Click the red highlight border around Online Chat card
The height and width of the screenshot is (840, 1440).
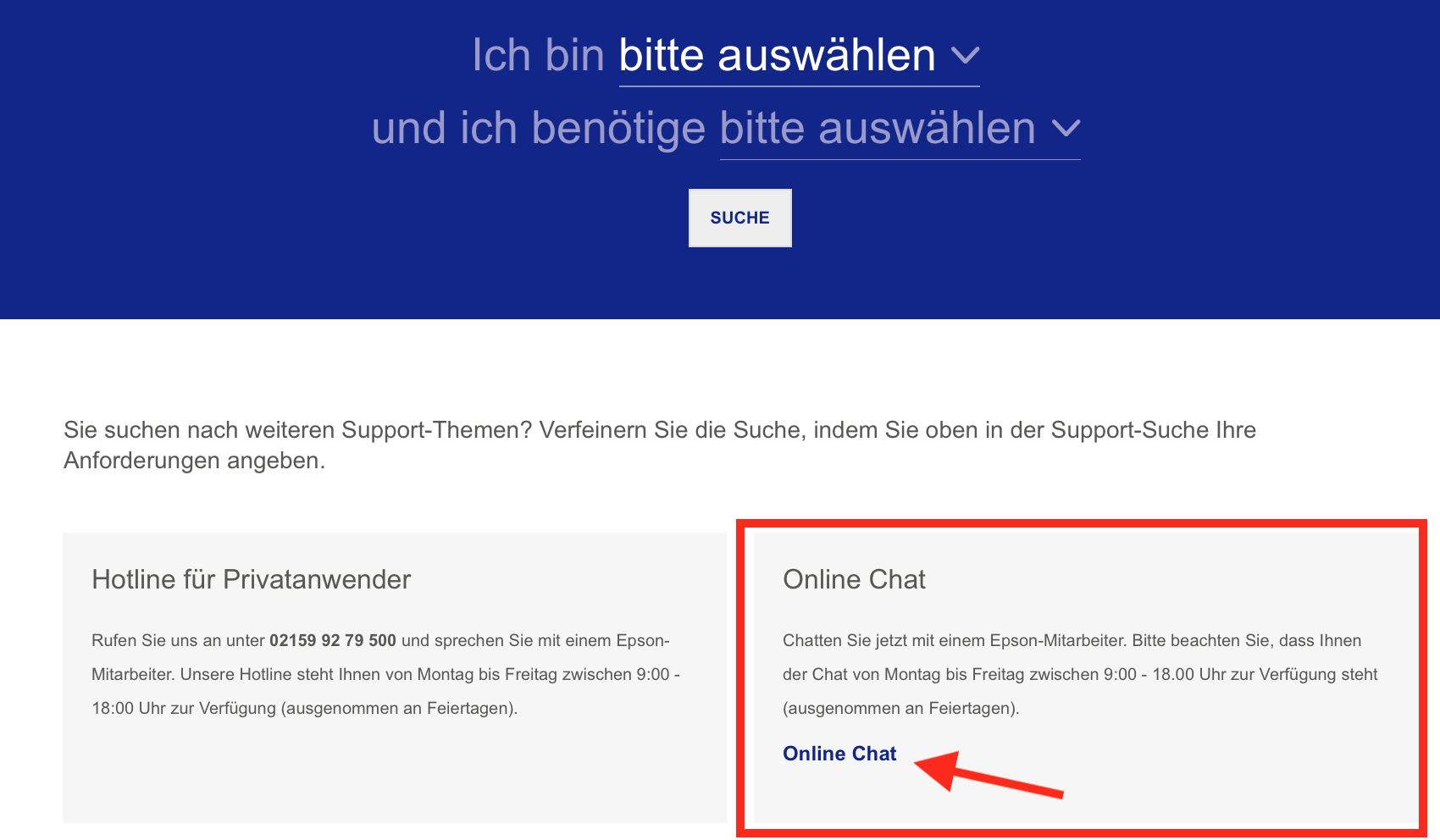(x=1082, y=523)
